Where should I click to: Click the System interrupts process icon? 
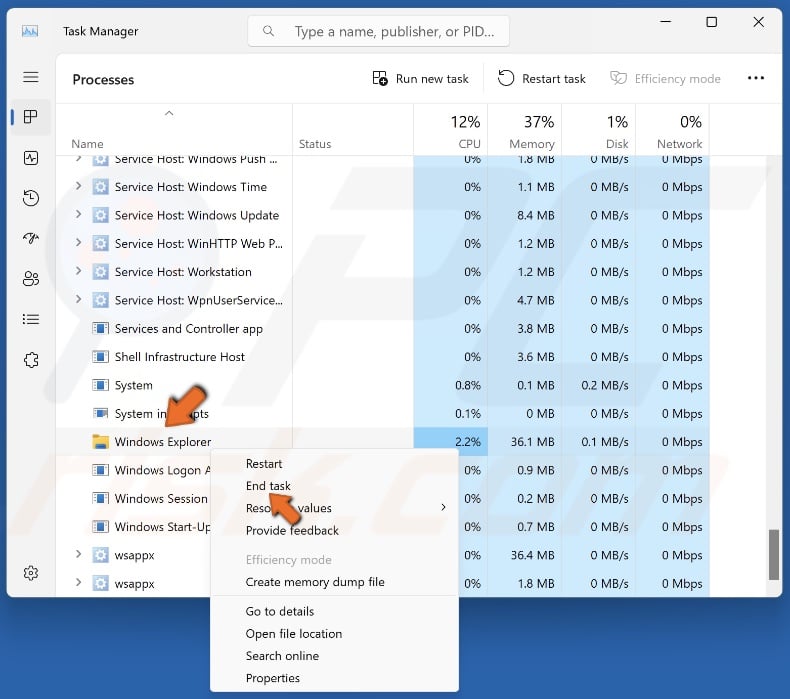point(100,414)
